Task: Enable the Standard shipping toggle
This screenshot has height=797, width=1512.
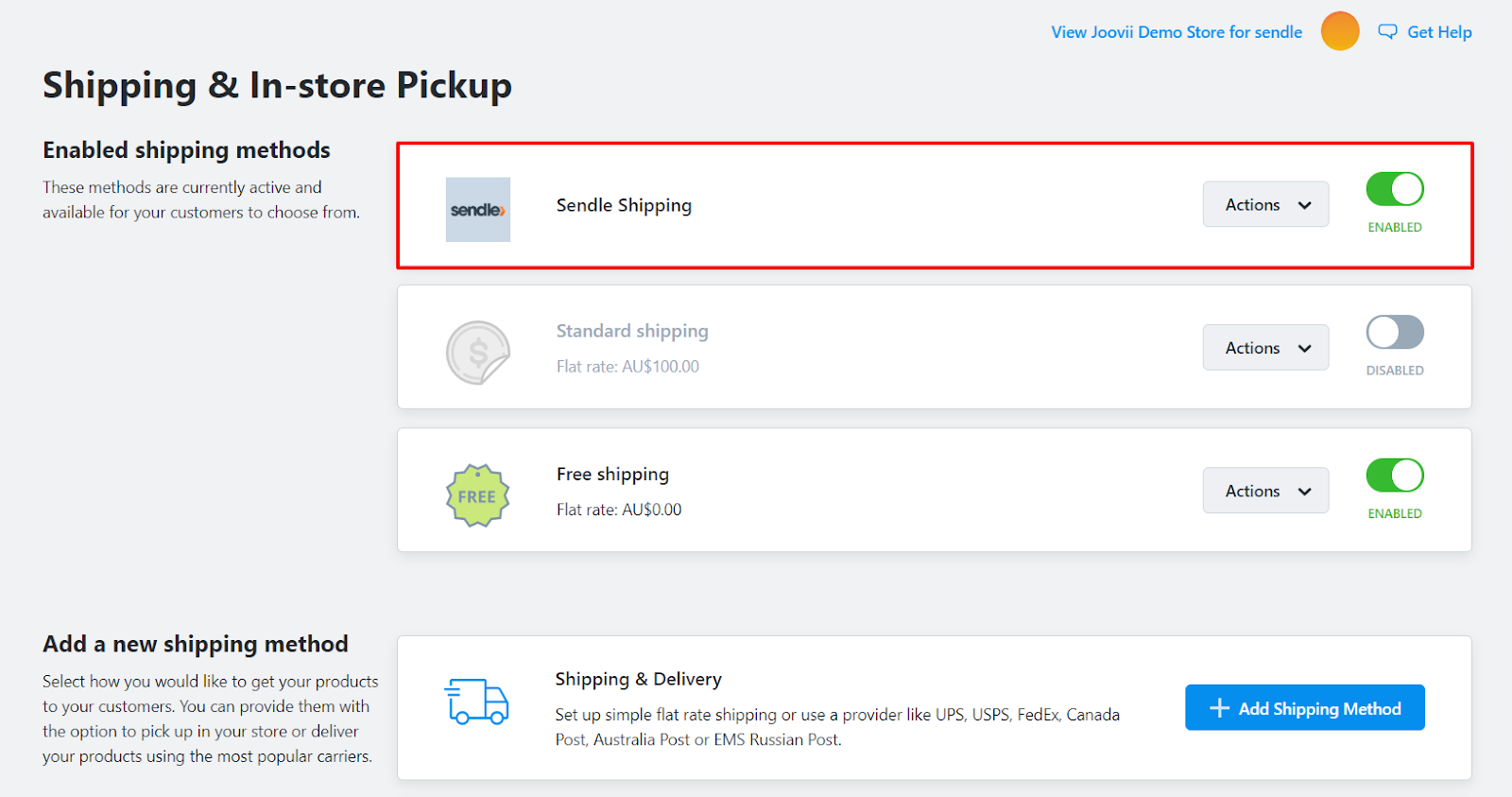Action: [1395, 332]
